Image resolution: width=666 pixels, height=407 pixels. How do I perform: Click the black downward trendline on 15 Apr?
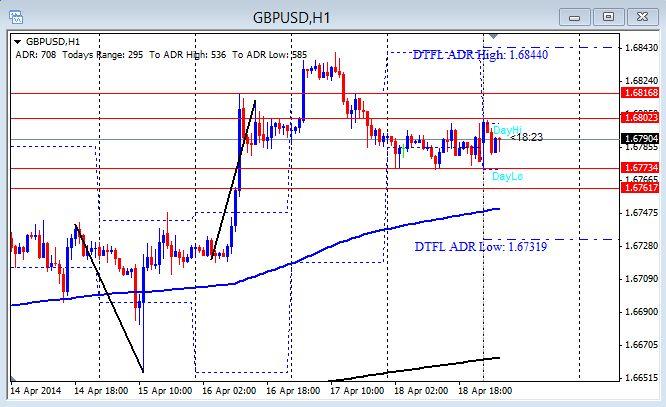[x=109, y=298]
